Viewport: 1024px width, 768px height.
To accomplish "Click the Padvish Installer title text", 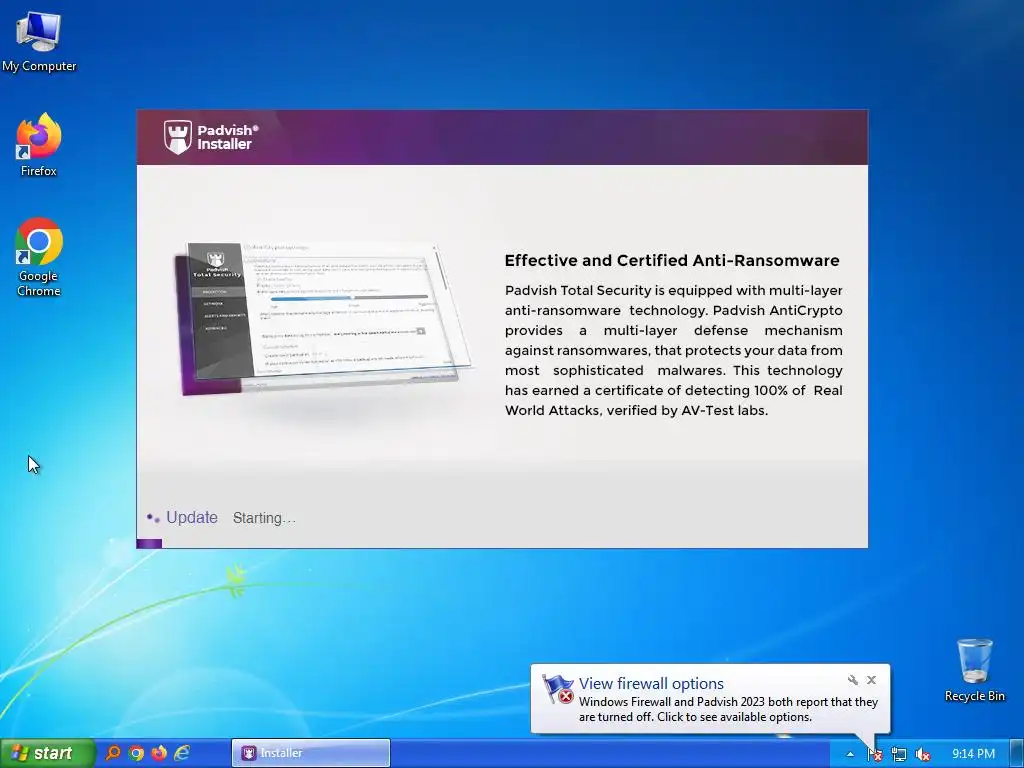I will pyautogui.click(x=228, y=137).
